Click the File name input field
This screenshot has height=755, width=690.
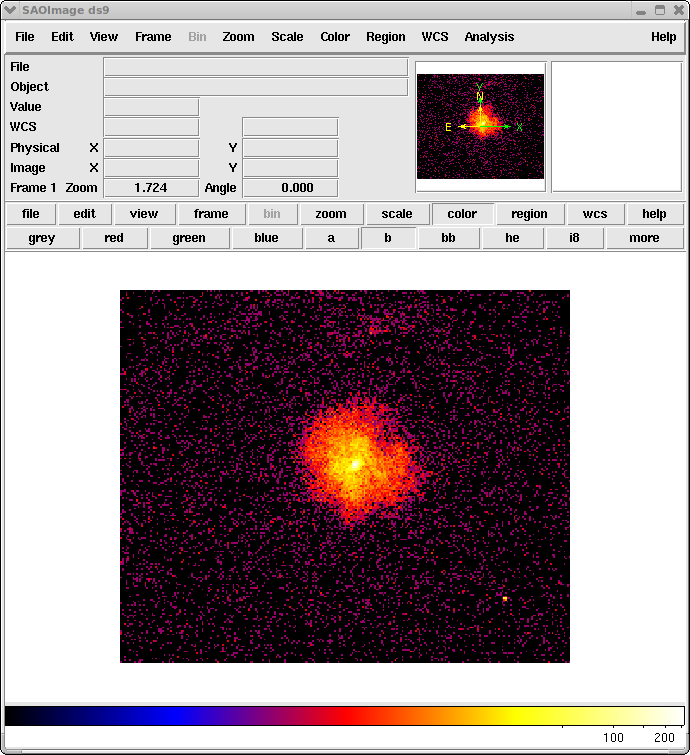click(x=255, y=67)
